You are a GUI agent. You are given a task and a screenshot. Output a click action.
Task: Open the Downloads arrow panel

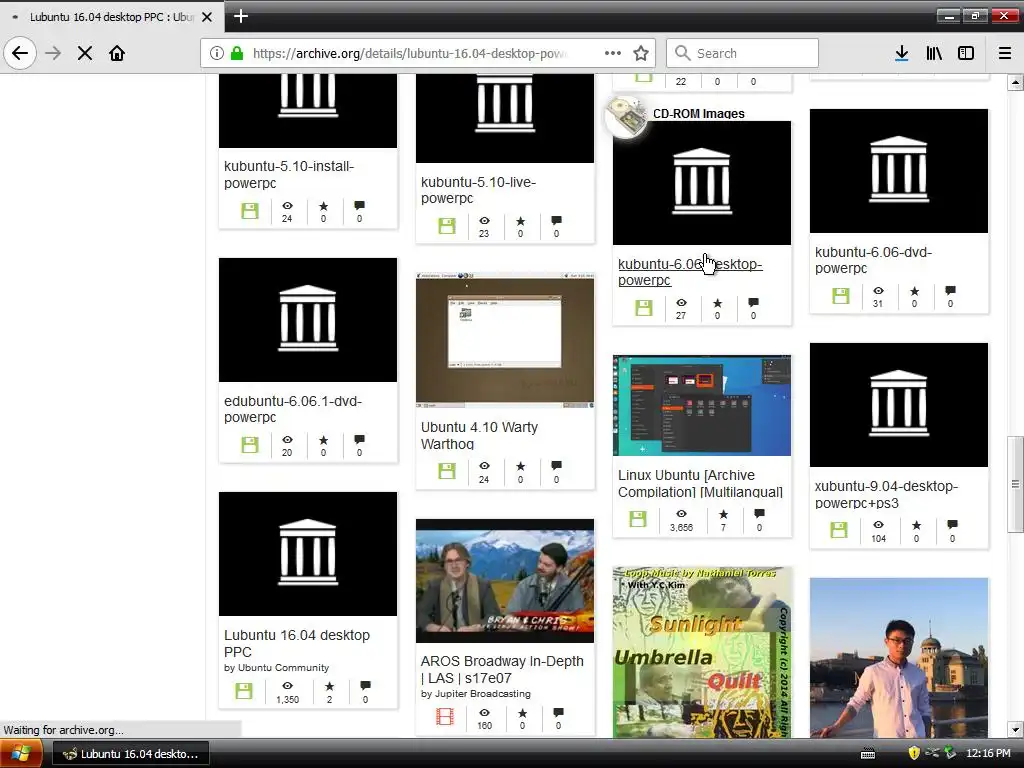[x=902, y=54]
